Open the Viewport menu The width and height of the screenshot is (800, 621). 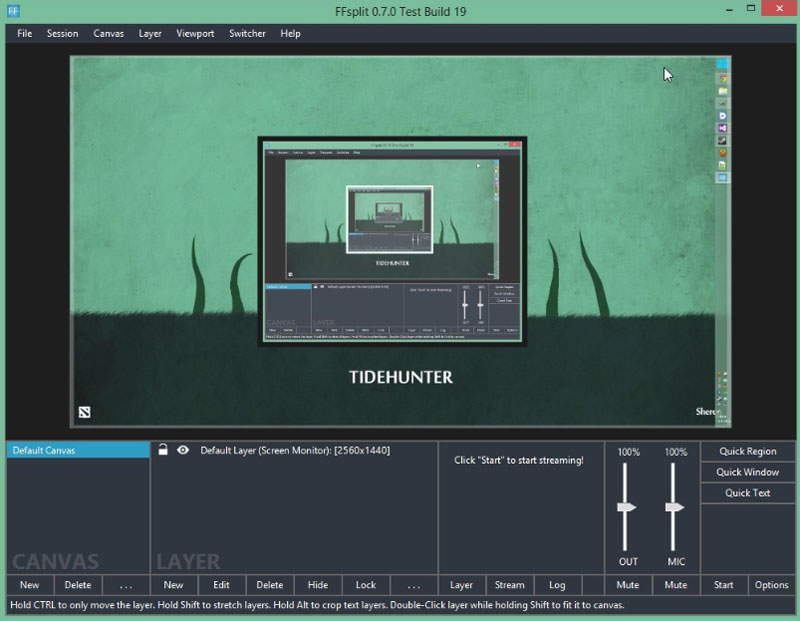(195, 33)
